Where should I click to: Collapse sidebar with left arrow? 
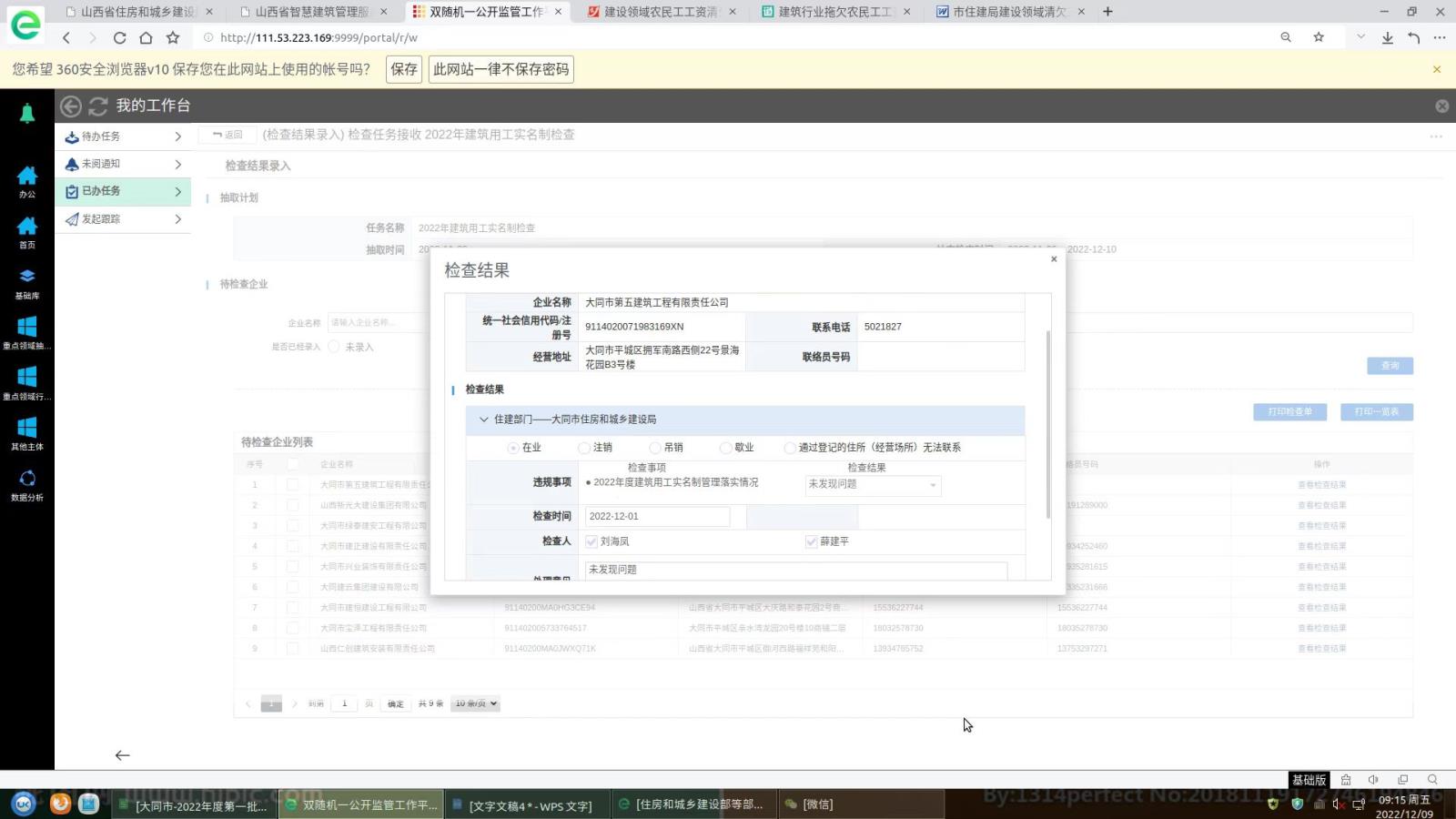(122, 755)
